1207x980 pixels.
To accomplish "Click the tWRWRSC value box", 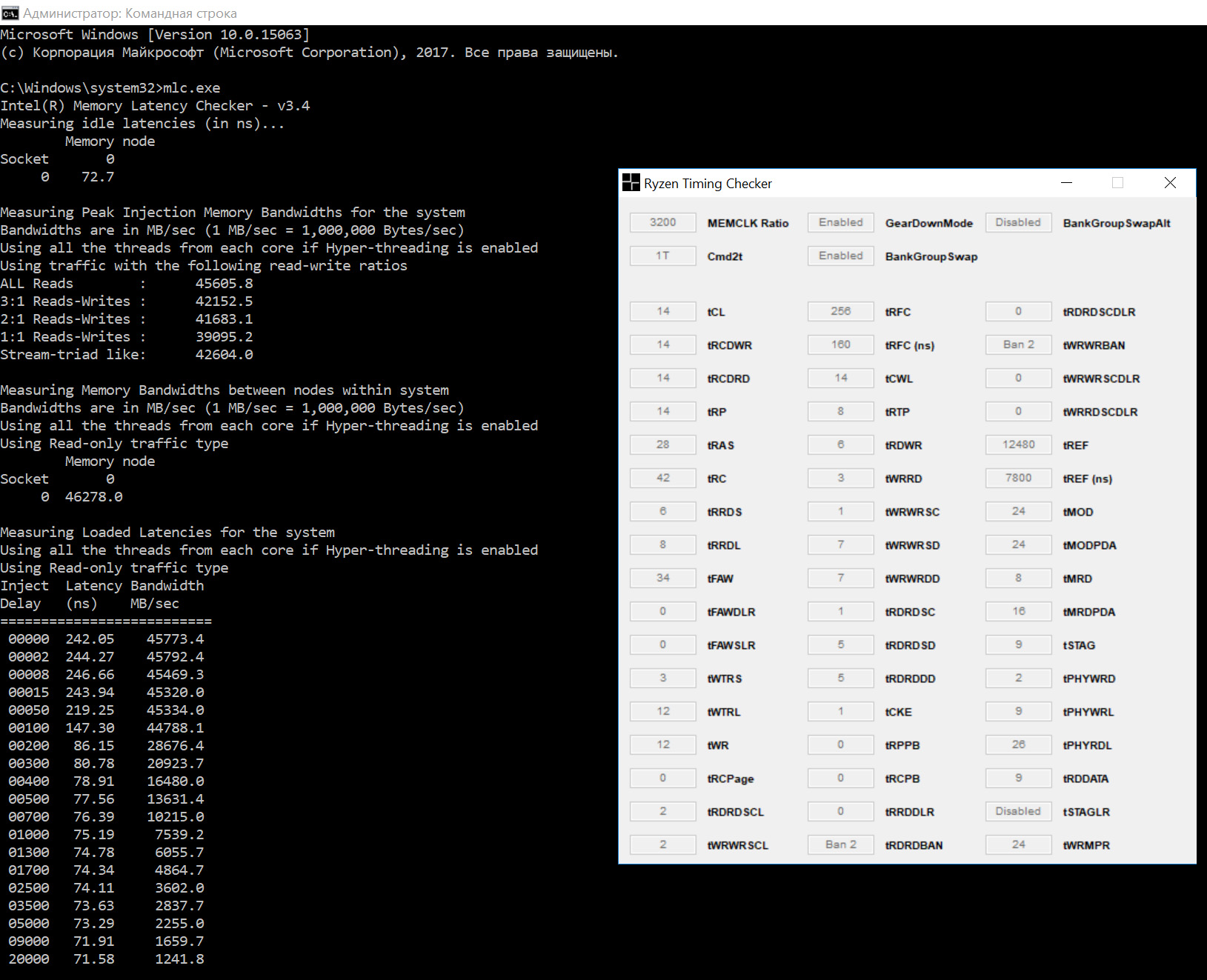I will [840, 511].
